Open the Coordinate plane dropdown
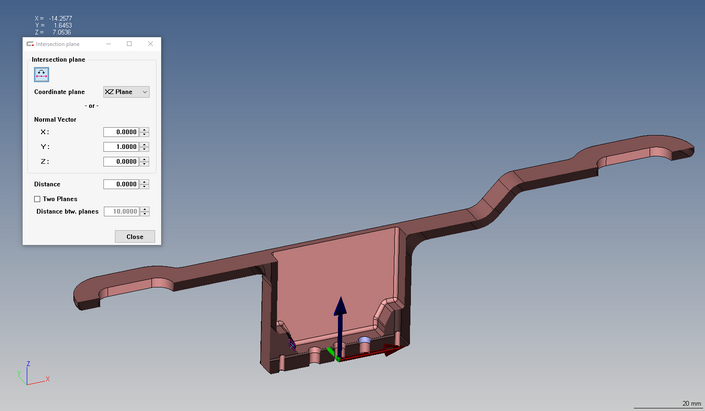This screenshot has height=411, width=705. click(x=126, y=92)
